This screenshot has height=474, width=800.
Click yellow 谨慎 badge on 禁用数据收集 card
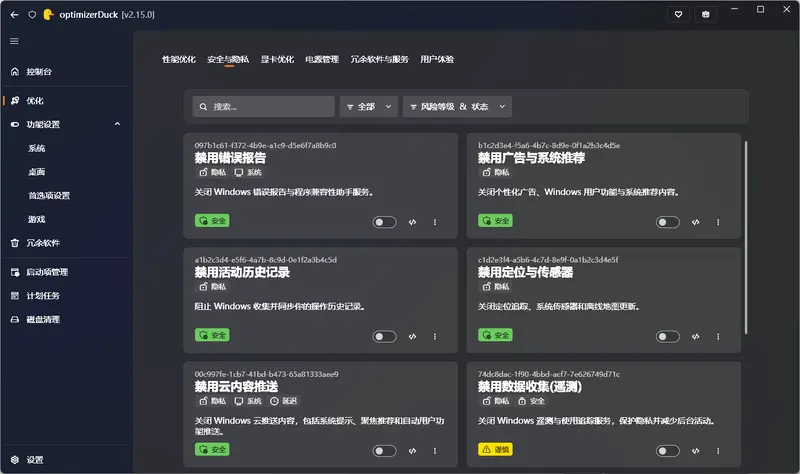(495, 449)
